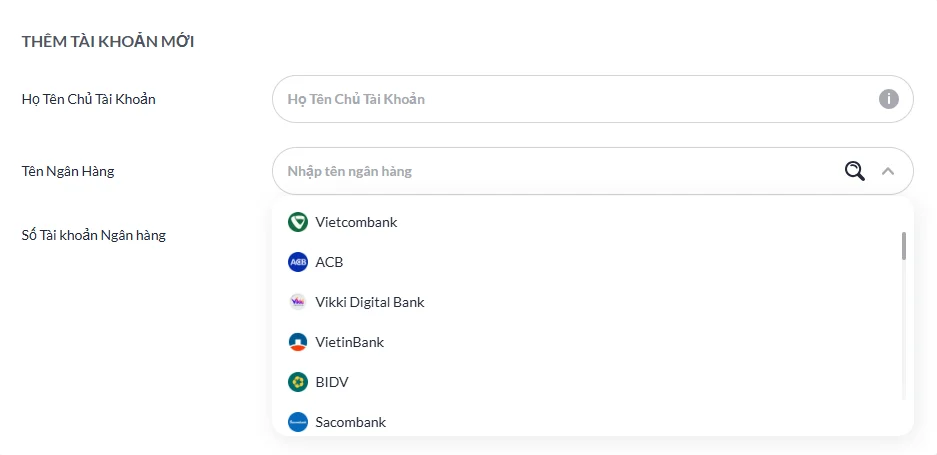Select the Sacombank option
Viewport: 937px width, 455px height.
[x=350, y=422]
